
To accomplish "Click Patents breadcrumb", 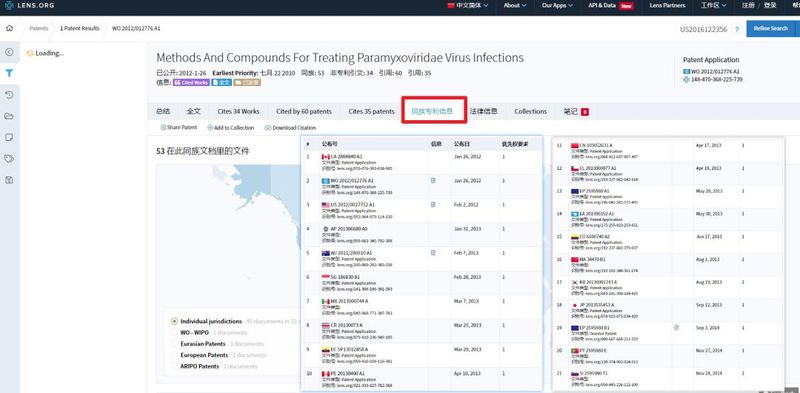I will (x=39, y=29).
